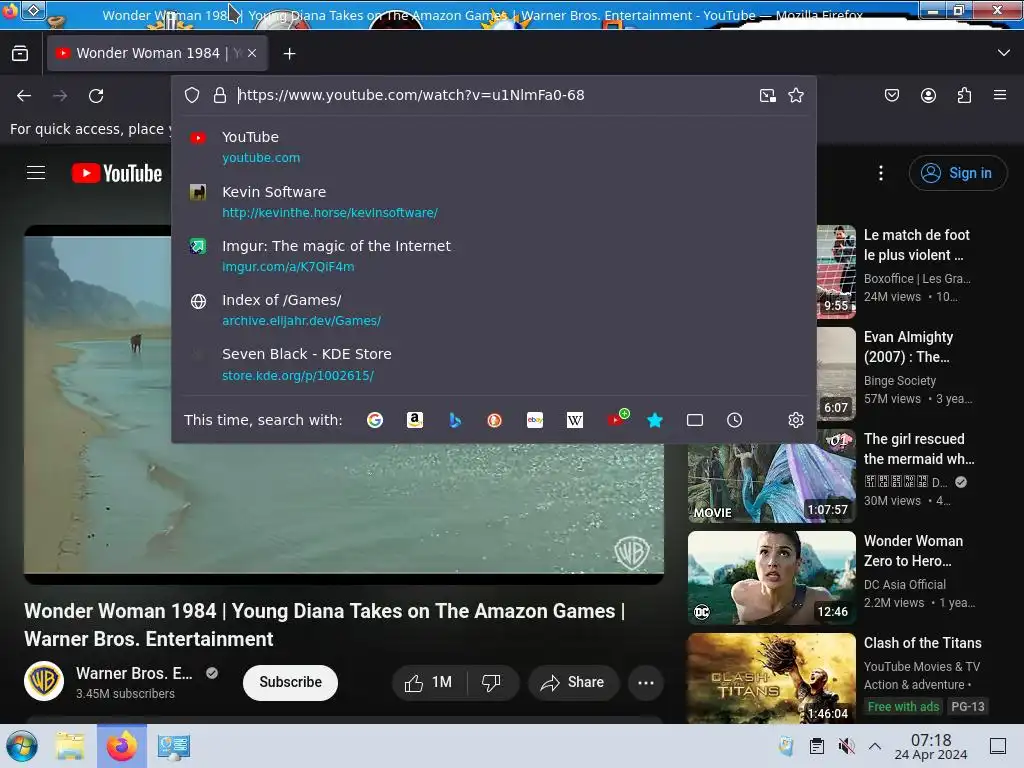This screenshot has height=768, width=1024.
Task: Close the Wonder Woman 1984 tab
Action: pos(252,54)
